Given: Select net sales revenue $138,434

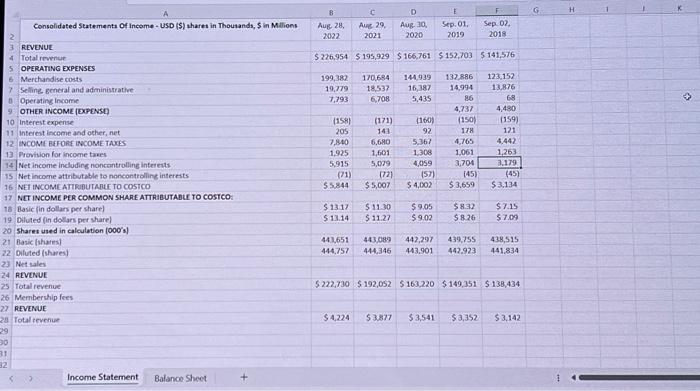Looking at the screenshot, I should point(502,284).
